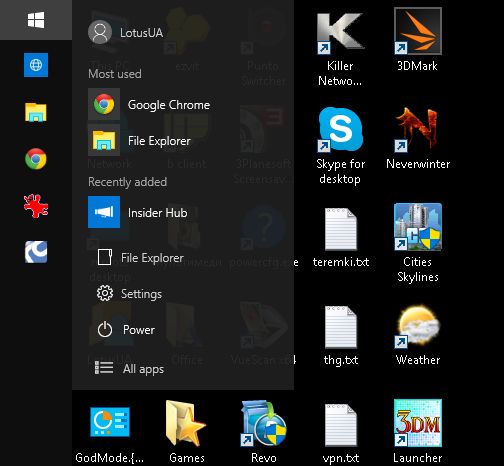Open File Explorer entry above Settings

coord(140,258)
